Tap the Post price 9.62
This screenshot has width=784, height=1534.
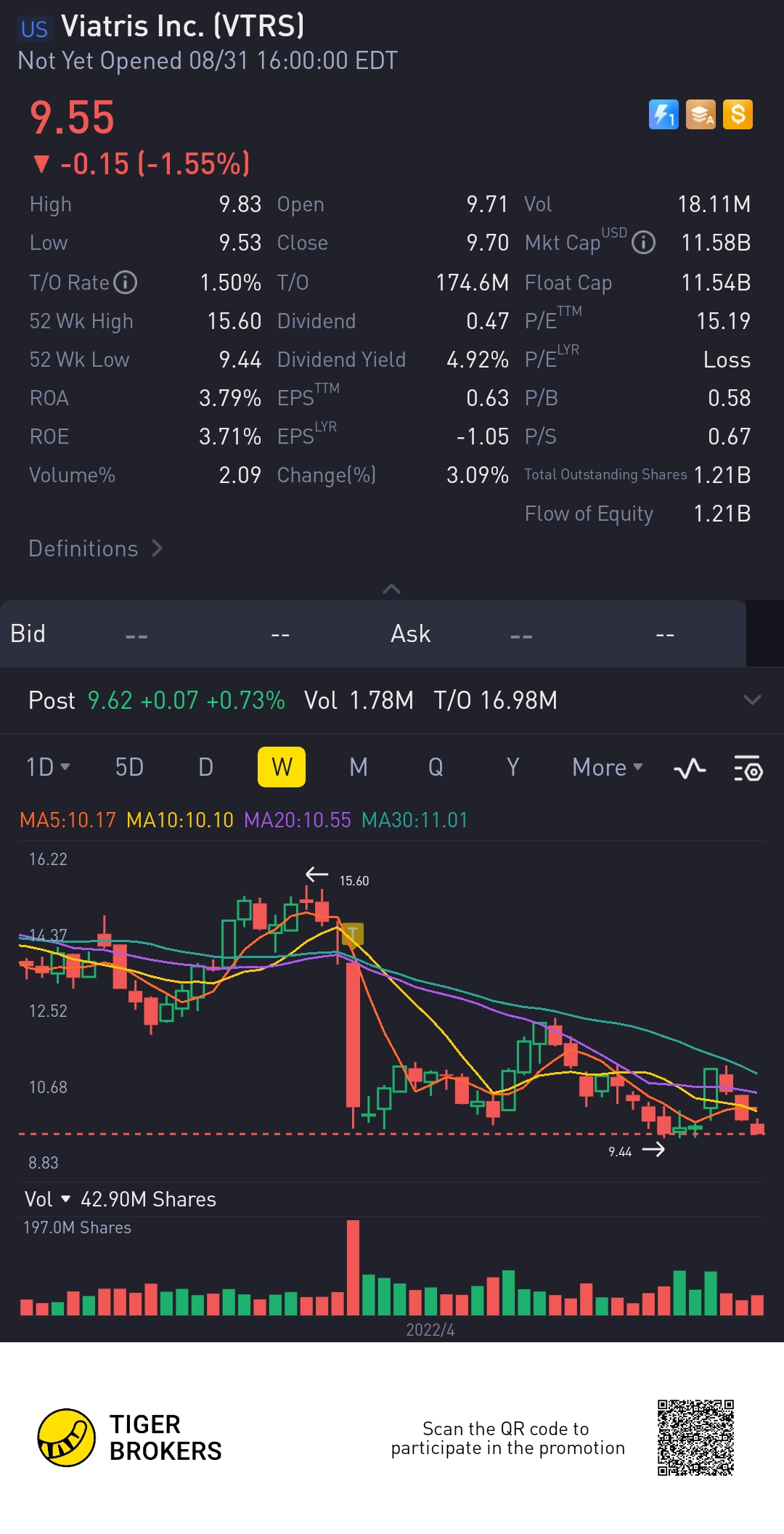tap(110, 700)
